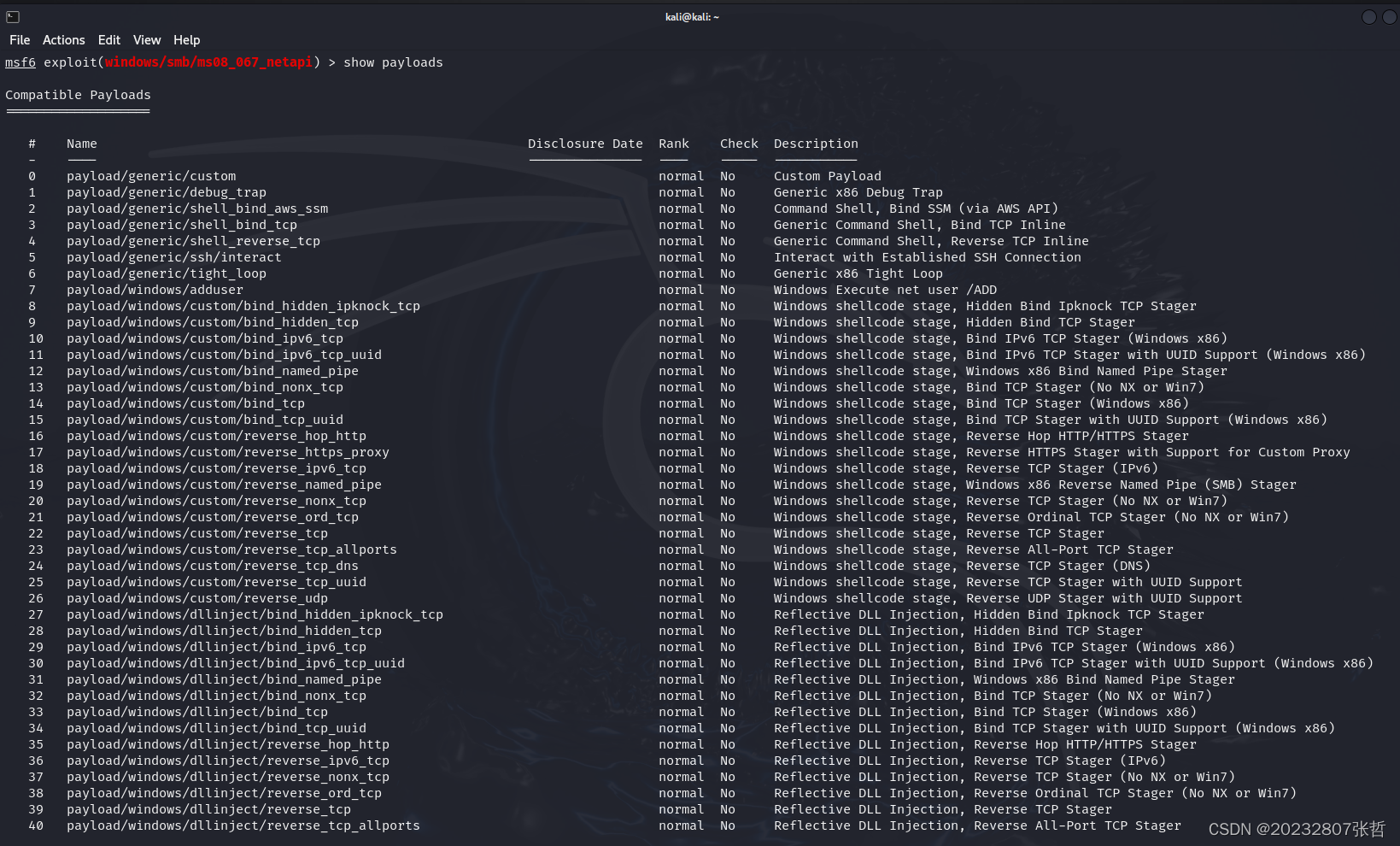
Task: Select payload/windows/custom/reverse_hop_http
Action: (217, 436)
